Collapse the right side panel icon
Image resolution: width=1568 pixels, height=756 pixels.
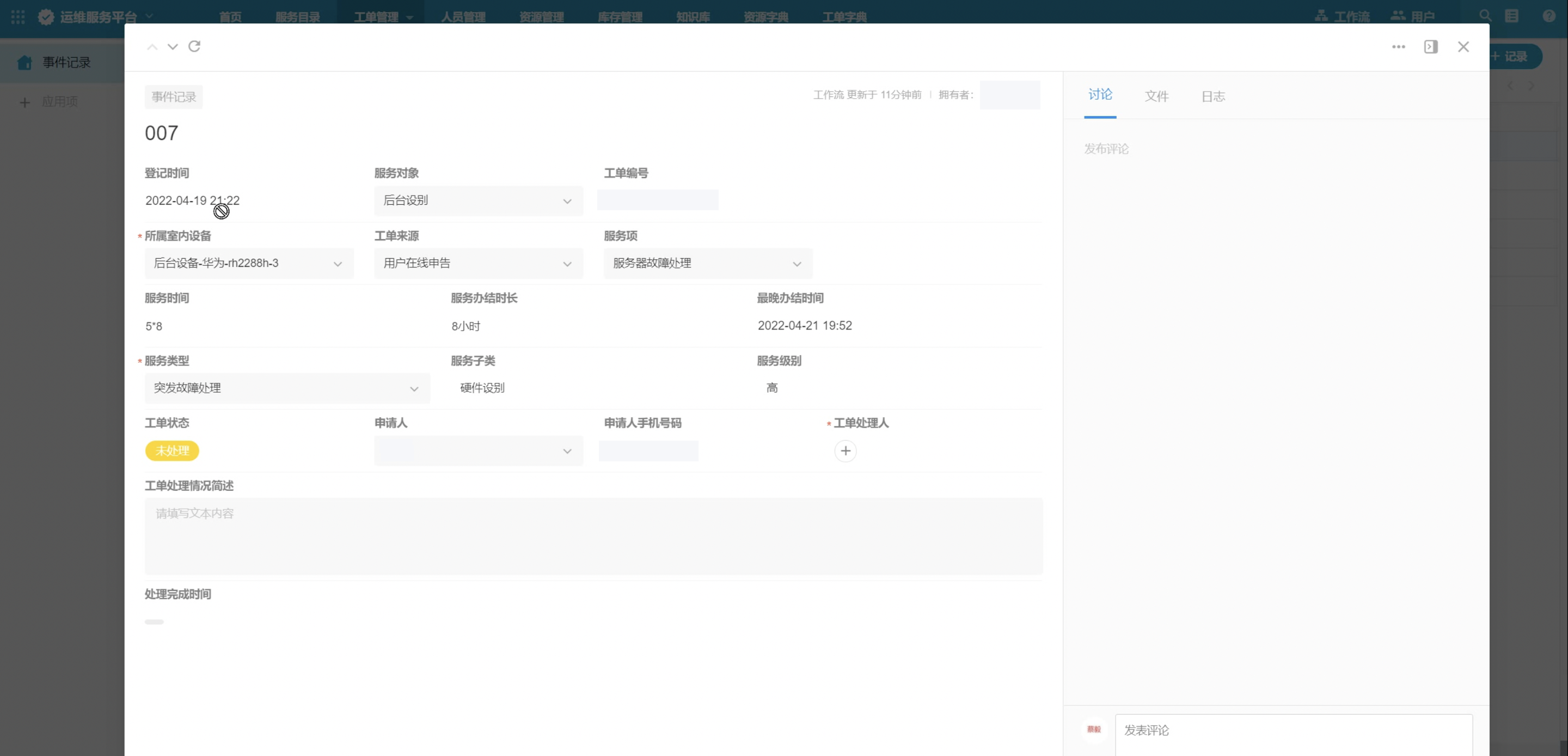pos(1430,47)
